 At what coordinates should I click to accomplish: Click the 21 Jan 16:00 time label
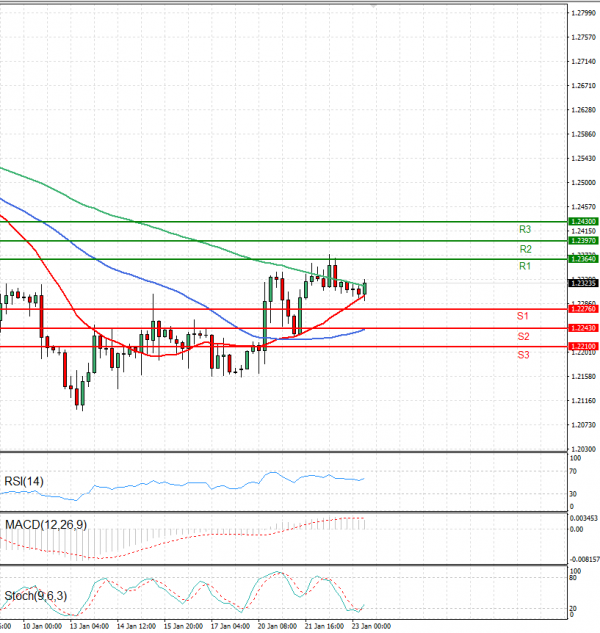324,626
